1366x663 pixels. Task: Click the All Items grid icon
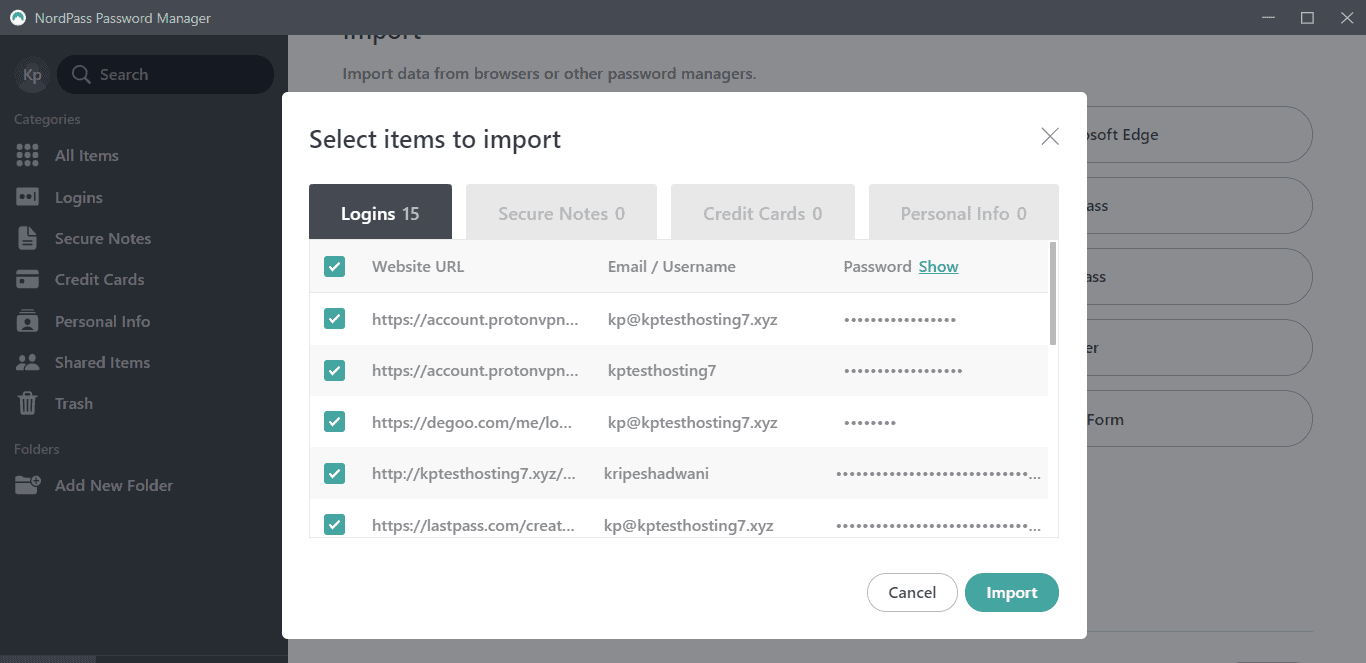(x=27, y=156)
